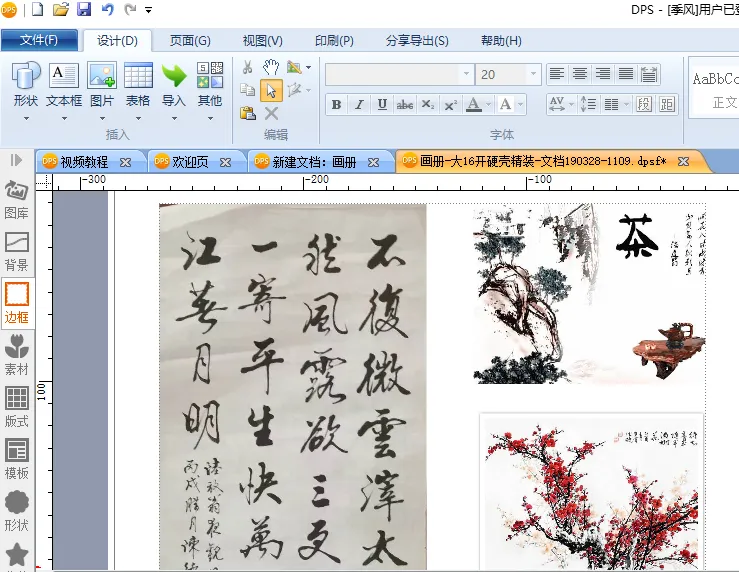This screenshot has height=572, width=739.
Task: Expand the font size dropdown
Action: tap(533, 74)
